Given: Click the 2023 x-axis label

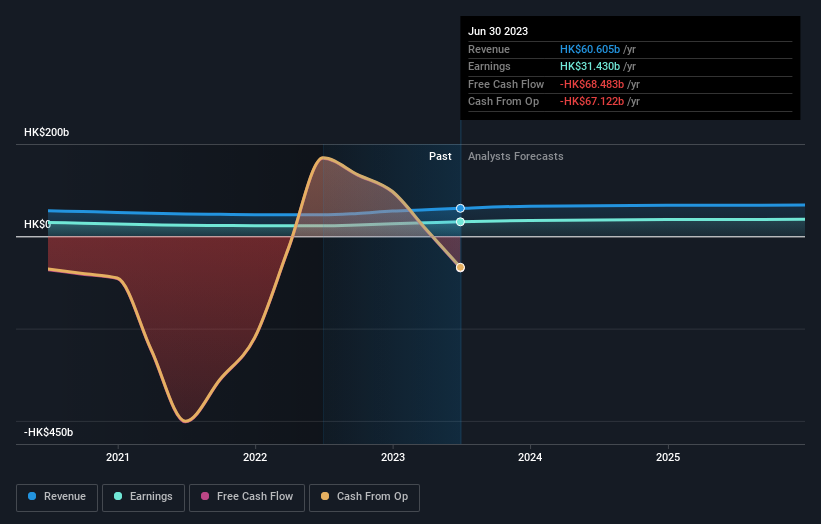Looking at the screenshot, I should [x=393, y=457].
